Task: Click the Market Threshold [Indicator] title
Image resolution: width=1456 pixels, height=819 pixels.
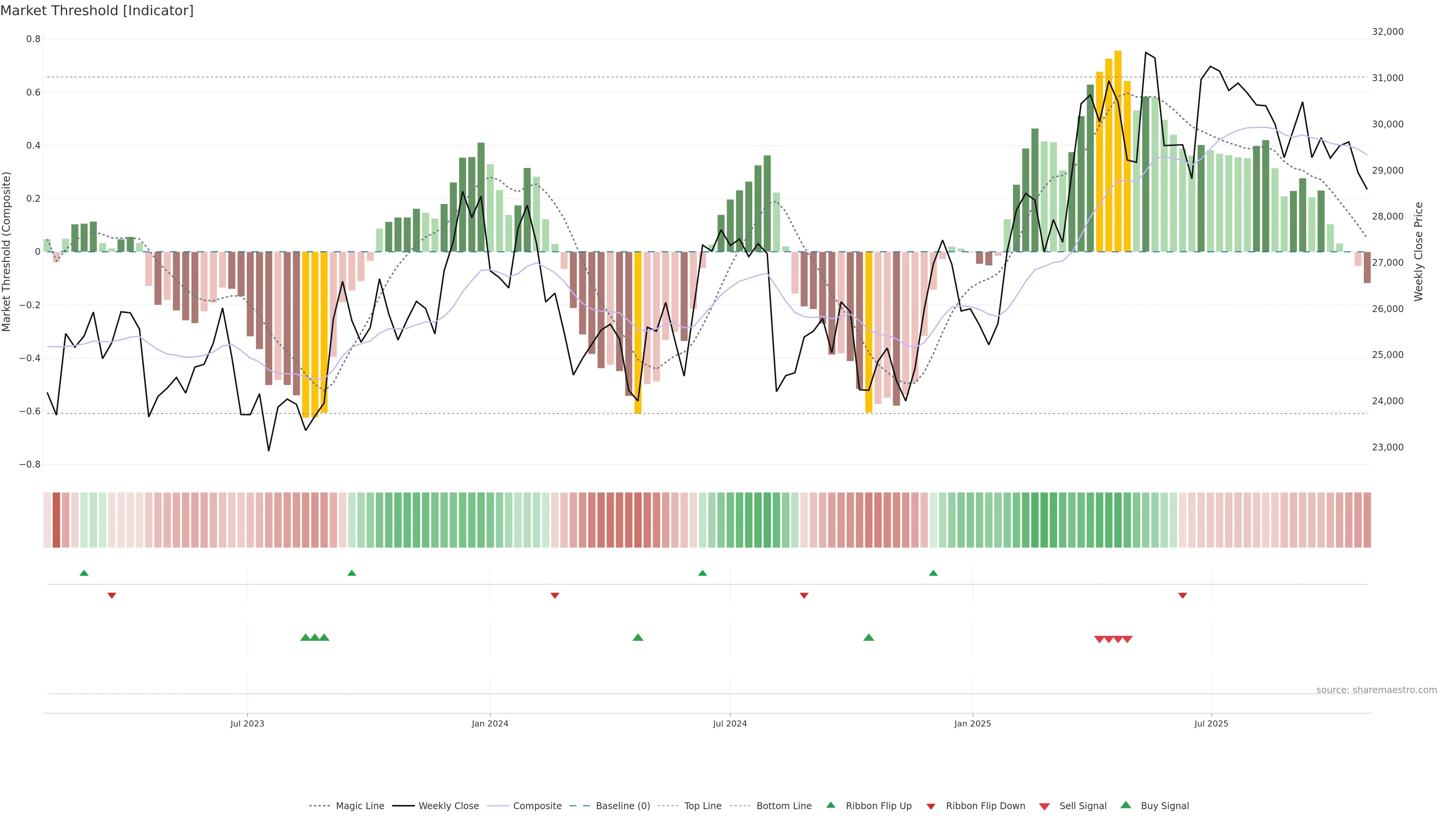Action: tap(97, 11)
